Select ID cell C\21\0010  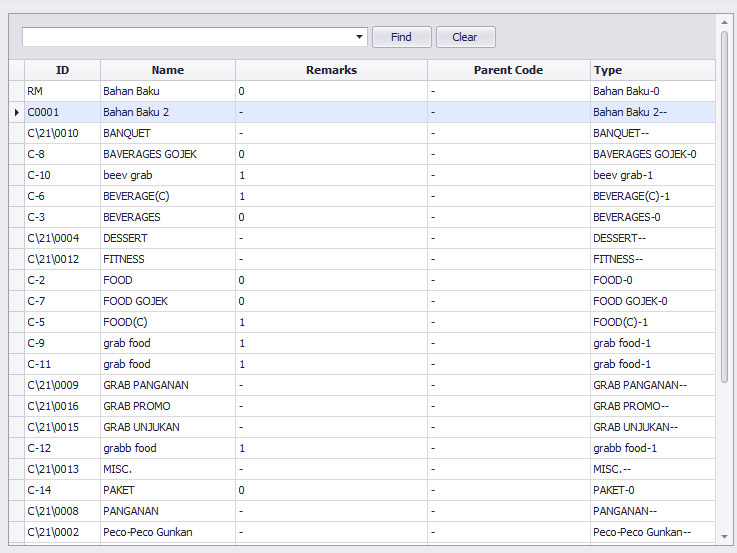63,133
